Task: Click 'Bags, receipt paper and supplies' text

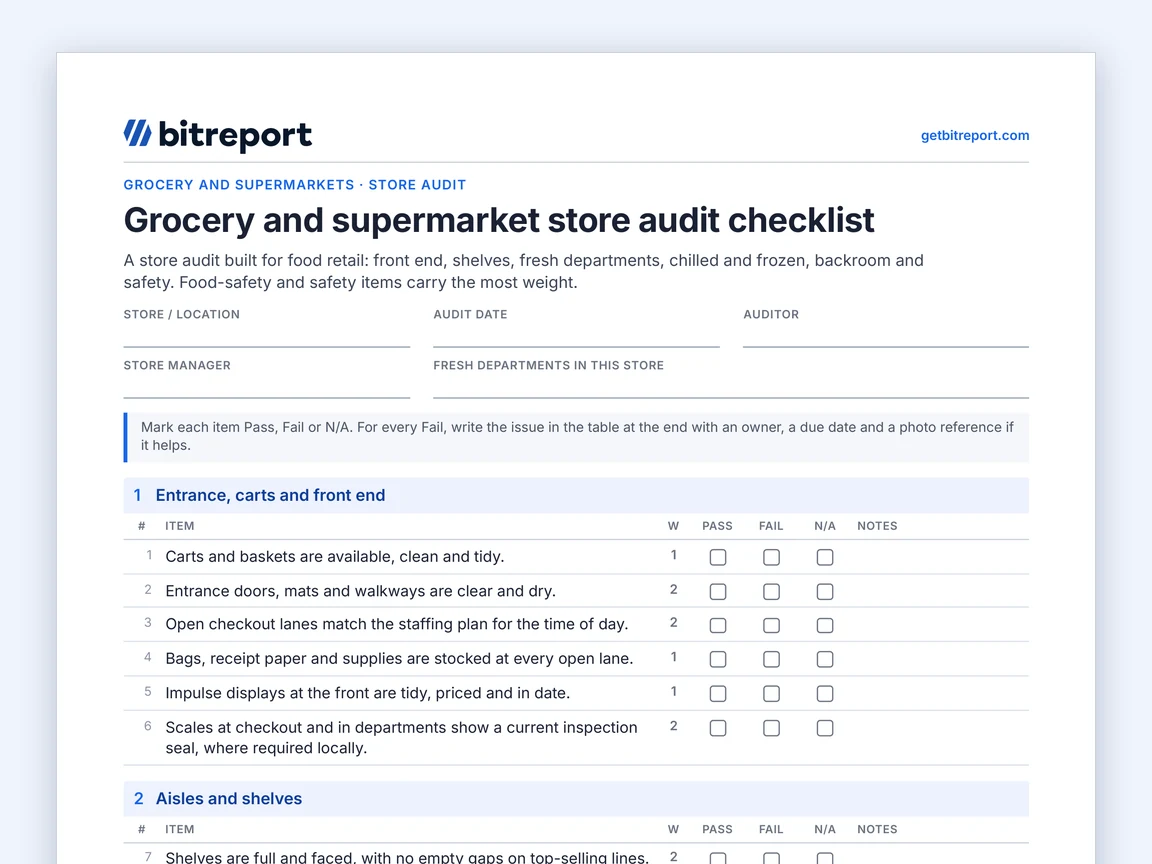Action: click(399, 659)
